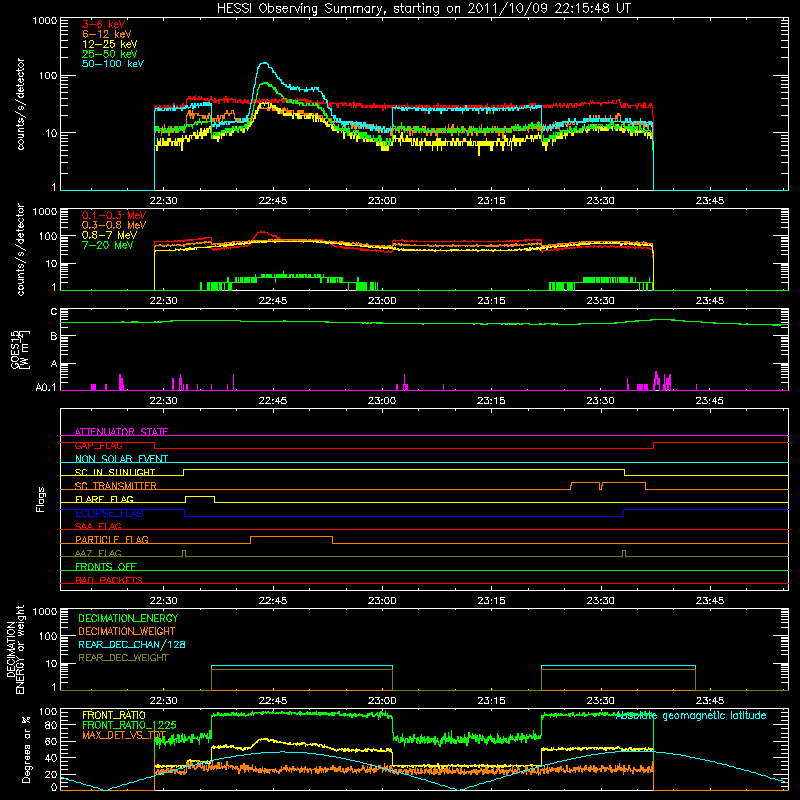
Task: Select the FLARE_FLAG label
Action: (x=104, y=499)
